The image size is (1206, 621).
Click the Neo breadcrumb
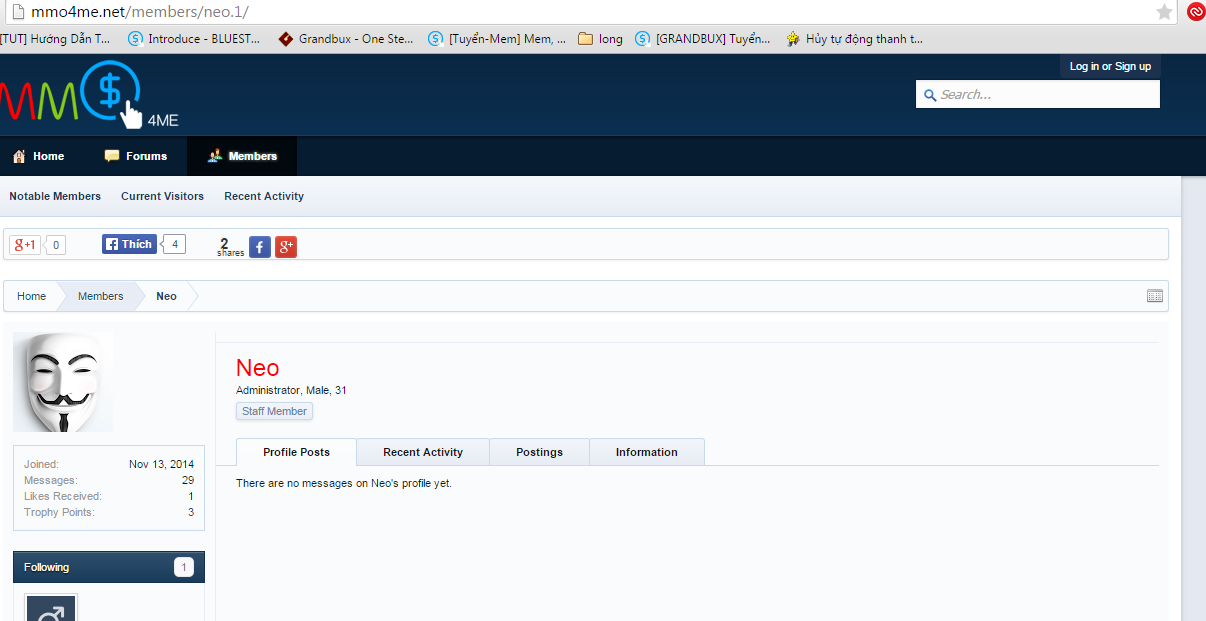166,296
